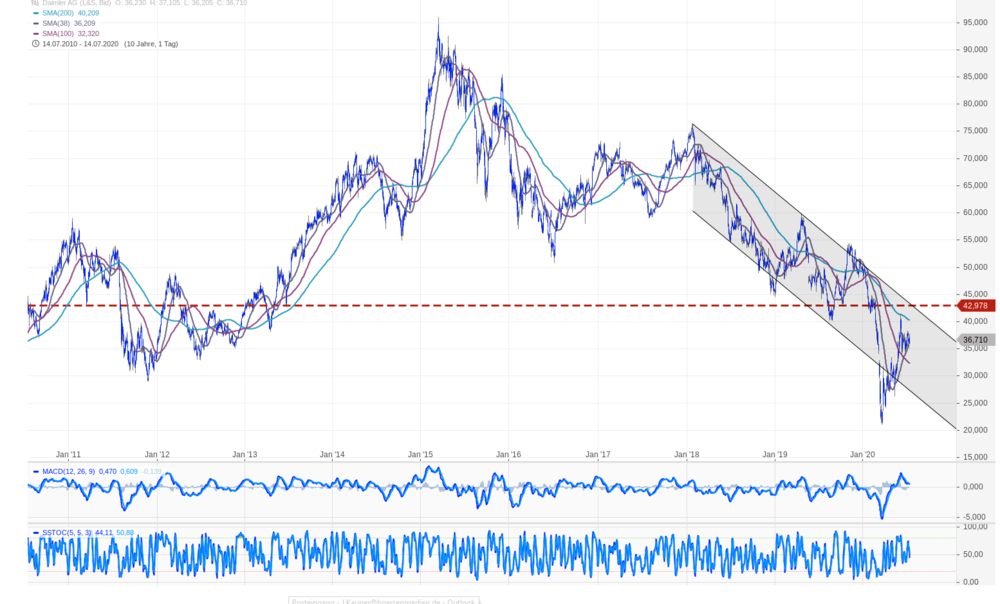Click the Jan '15 time axis label

[420, 455]
